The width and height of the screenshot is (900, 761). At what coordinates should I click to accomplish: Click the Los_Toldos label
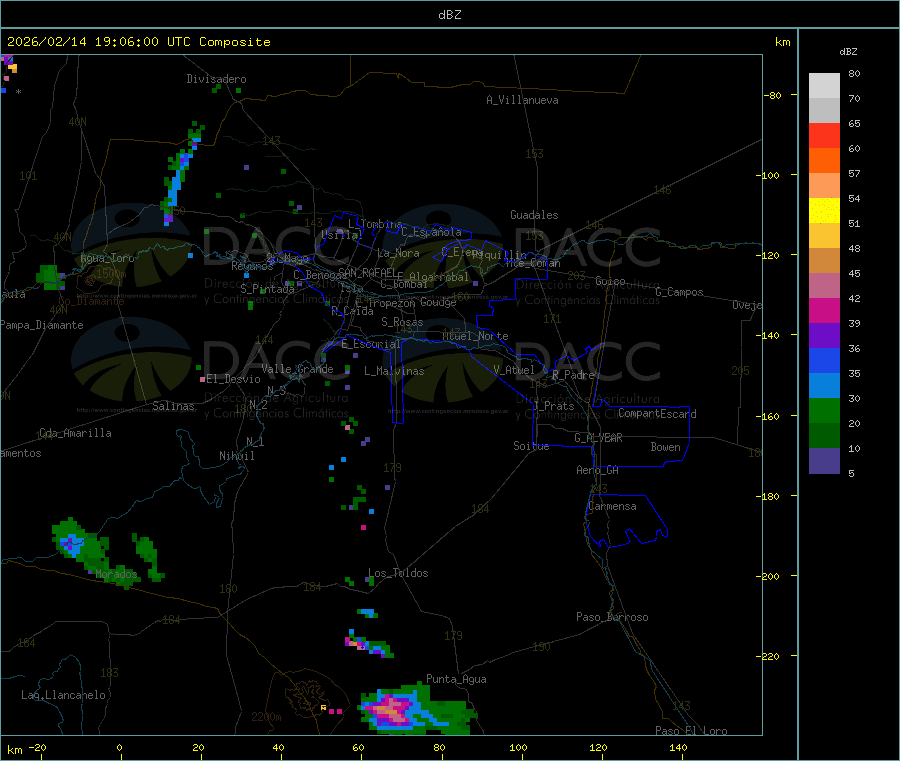(398, 573)
